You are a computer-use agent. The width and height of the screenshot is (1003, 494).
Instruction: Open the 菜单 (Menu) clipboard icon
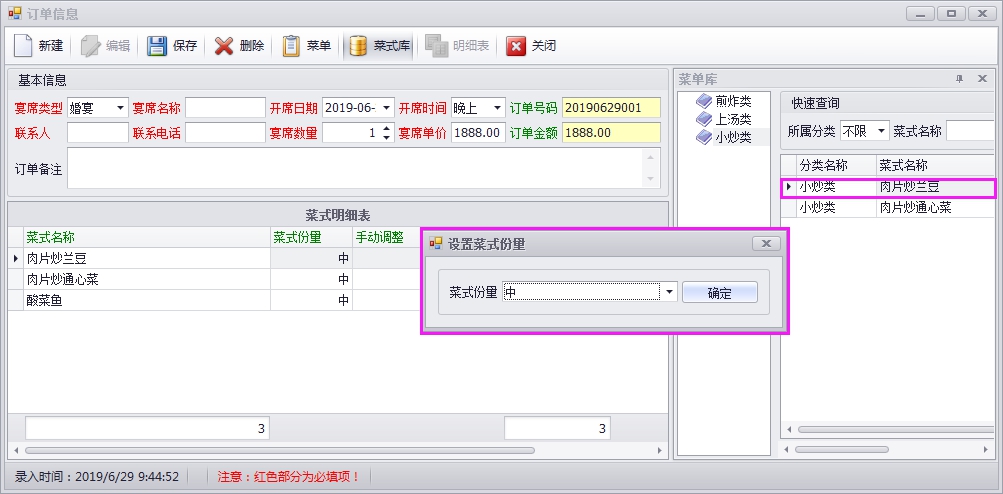pos(291,46)
